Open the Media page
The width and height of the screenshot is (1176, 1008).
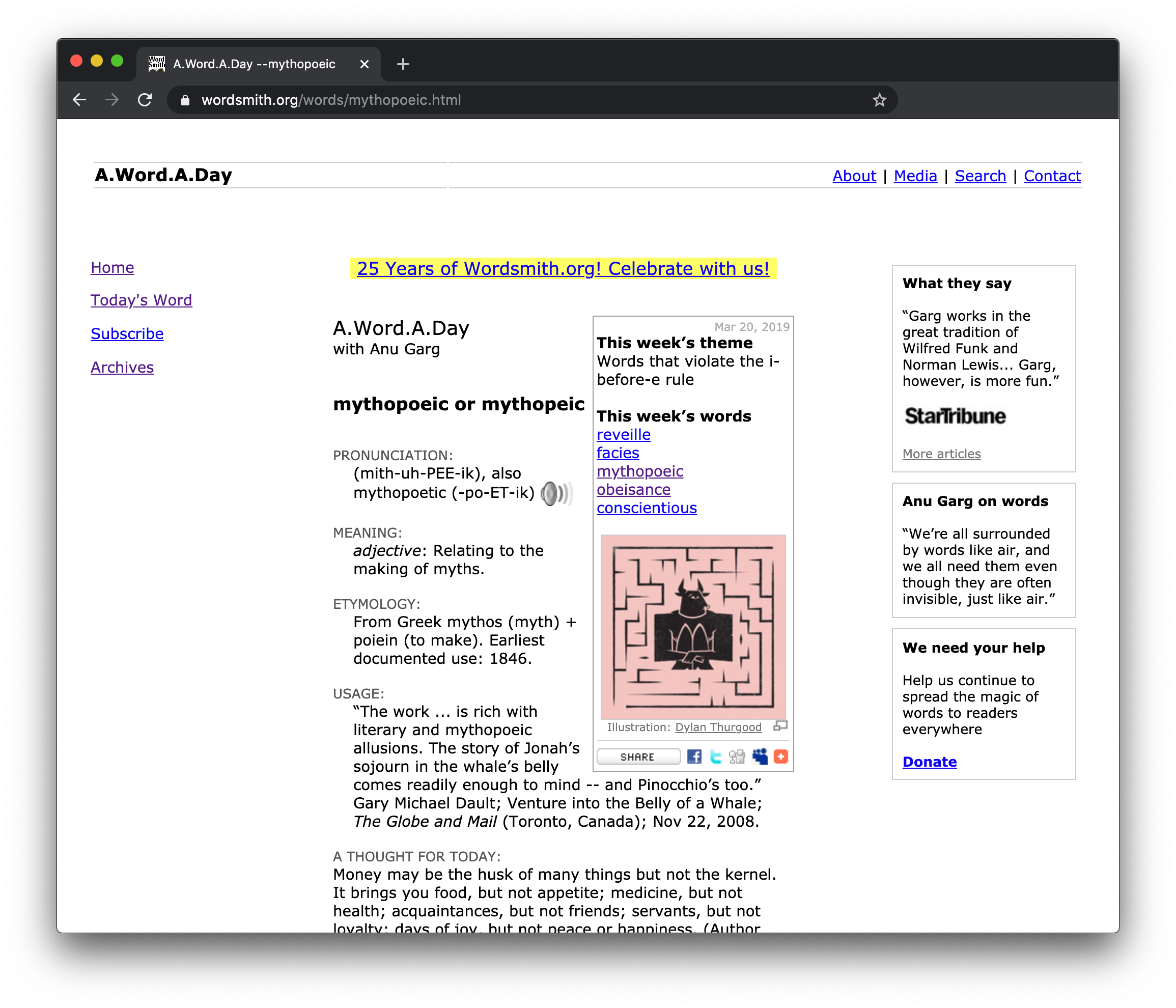pyautogui.click(x=915, y=176)
